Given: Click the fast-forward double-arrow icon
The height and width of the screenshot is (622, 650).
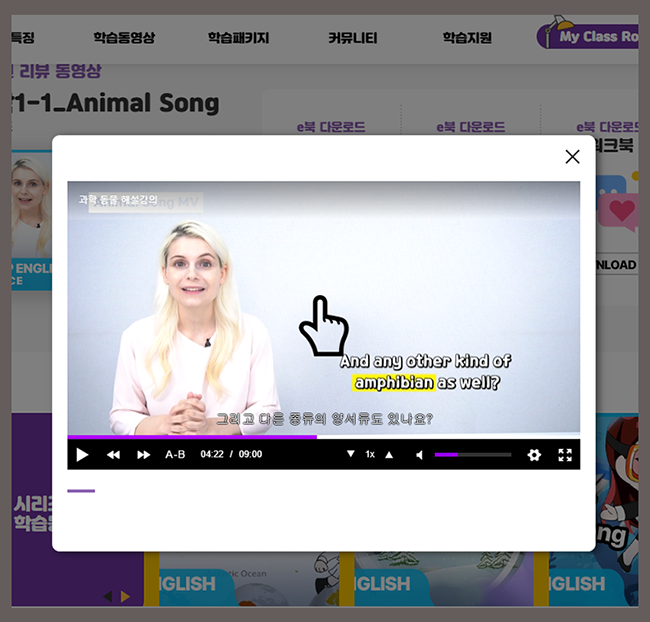Looking at the screenshot, I should tap(143, 455).
